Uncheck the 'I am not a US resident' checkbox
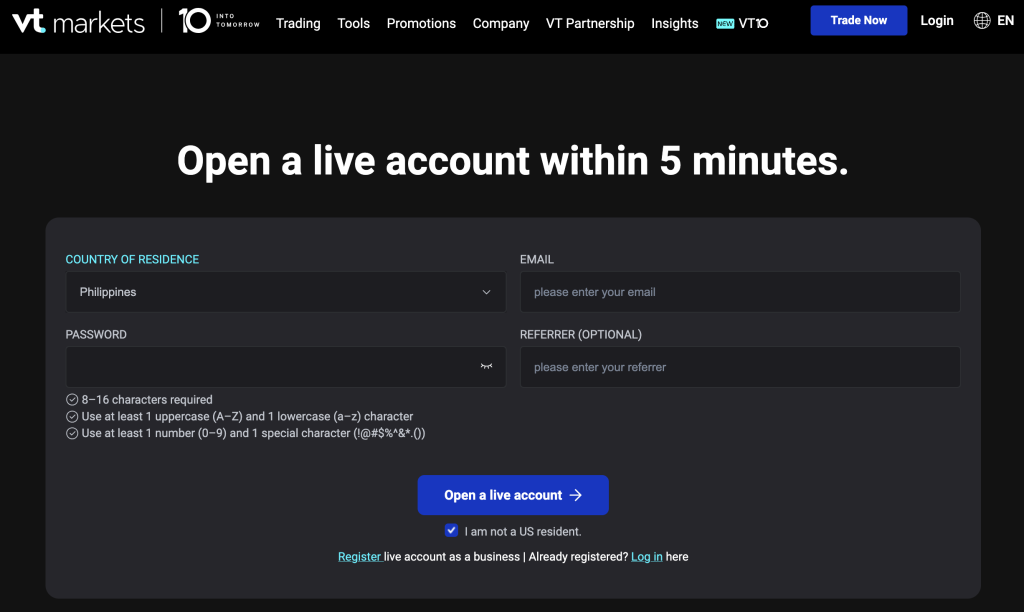 452,531
